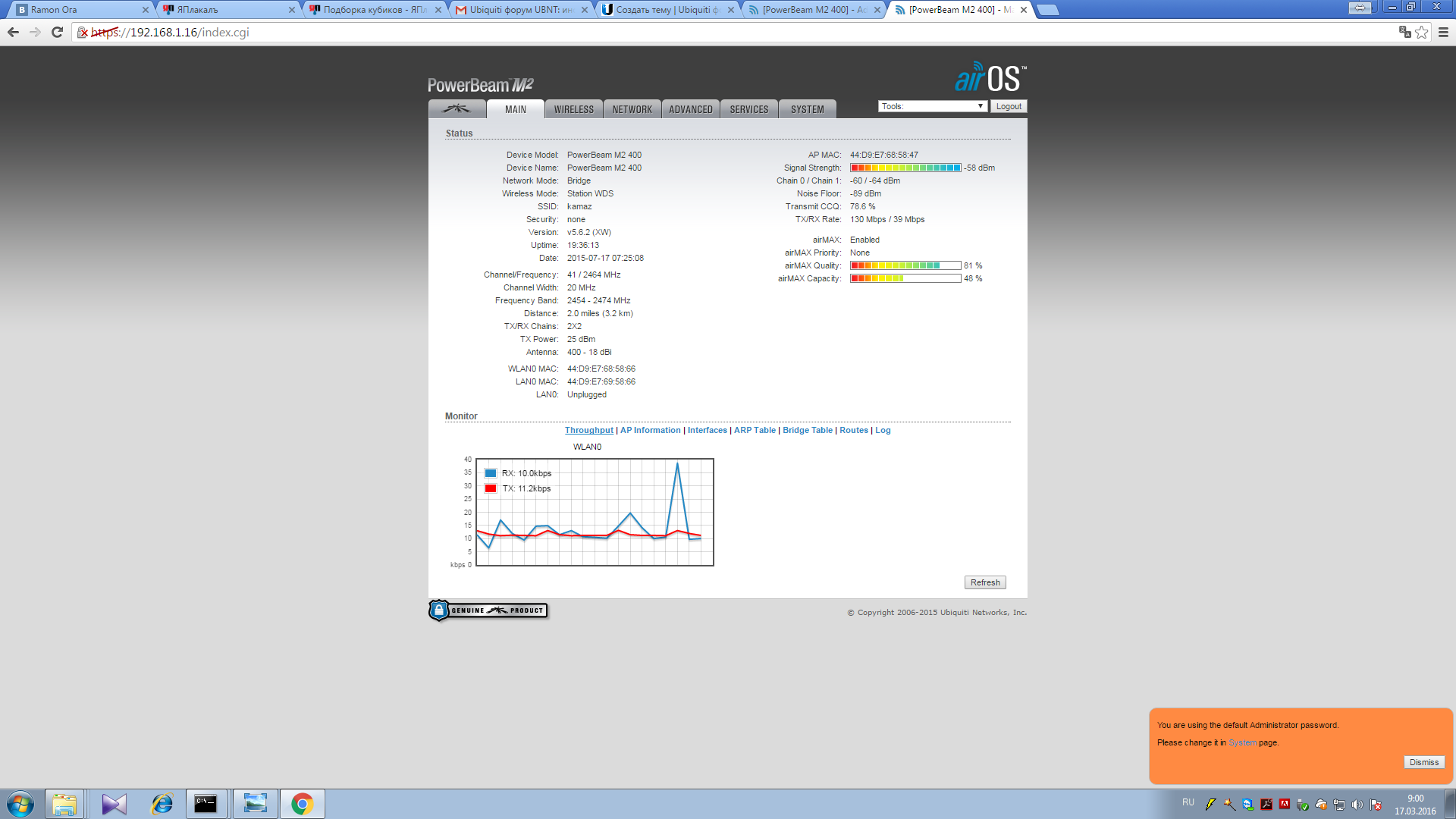Viewport: 1456px width, 819px height.
Task: Switch to WIRELESS tab
Action: click(573, 109)
